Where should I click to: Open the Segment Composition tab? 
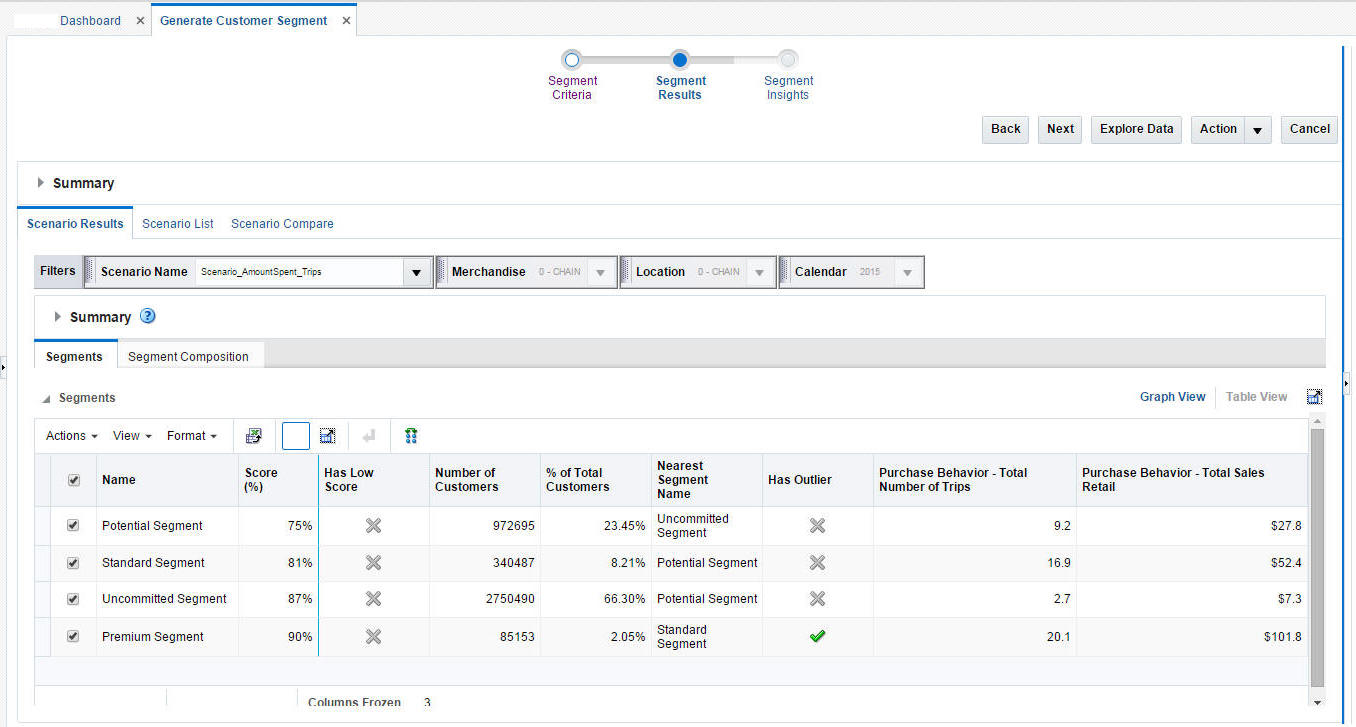pyautogui.click(x=188, y=356)
